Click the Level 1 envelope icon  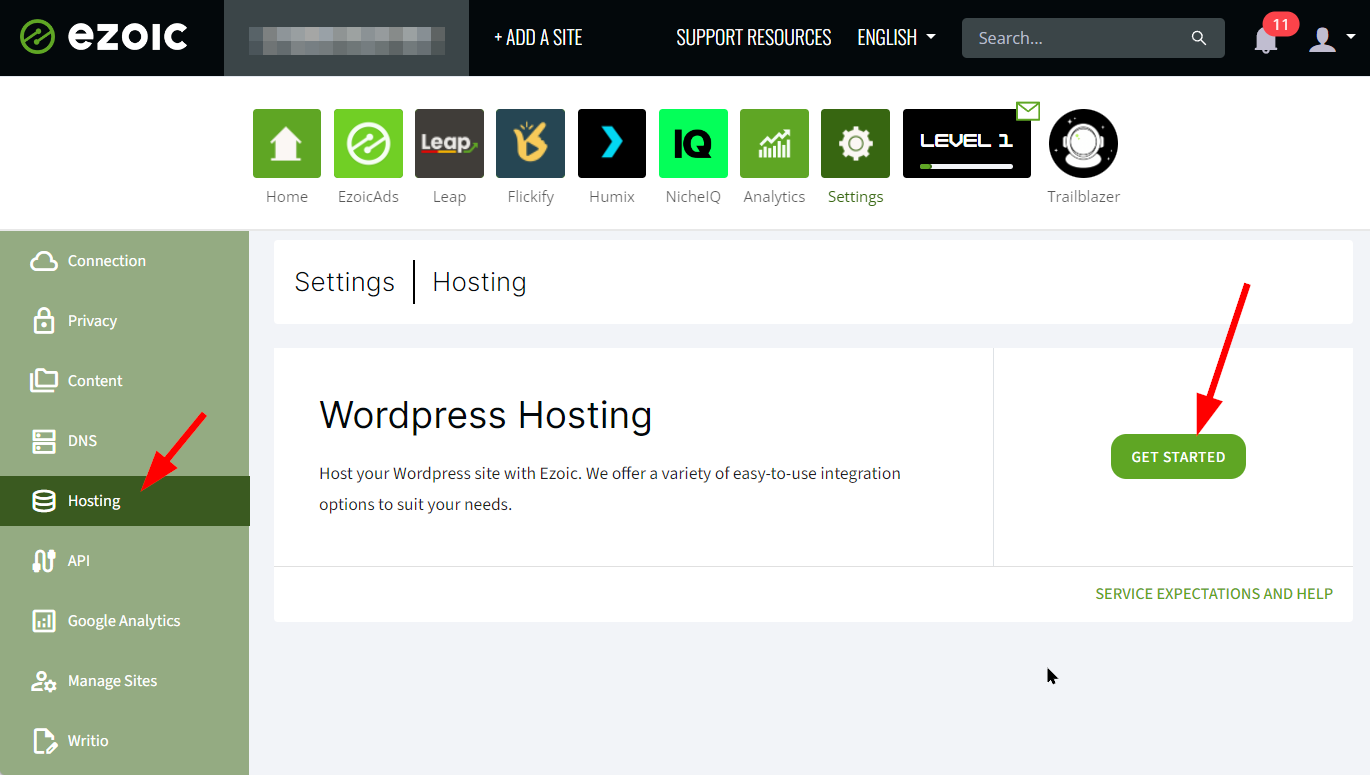(1028, 111)
